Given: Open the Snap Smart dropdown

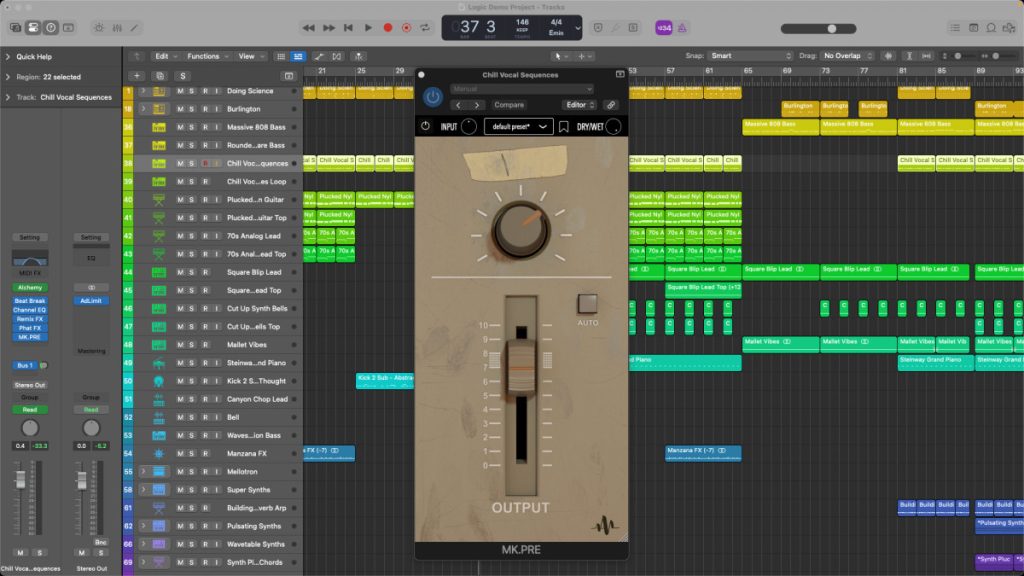Looking at the screenshot, I should coord(750,56).
